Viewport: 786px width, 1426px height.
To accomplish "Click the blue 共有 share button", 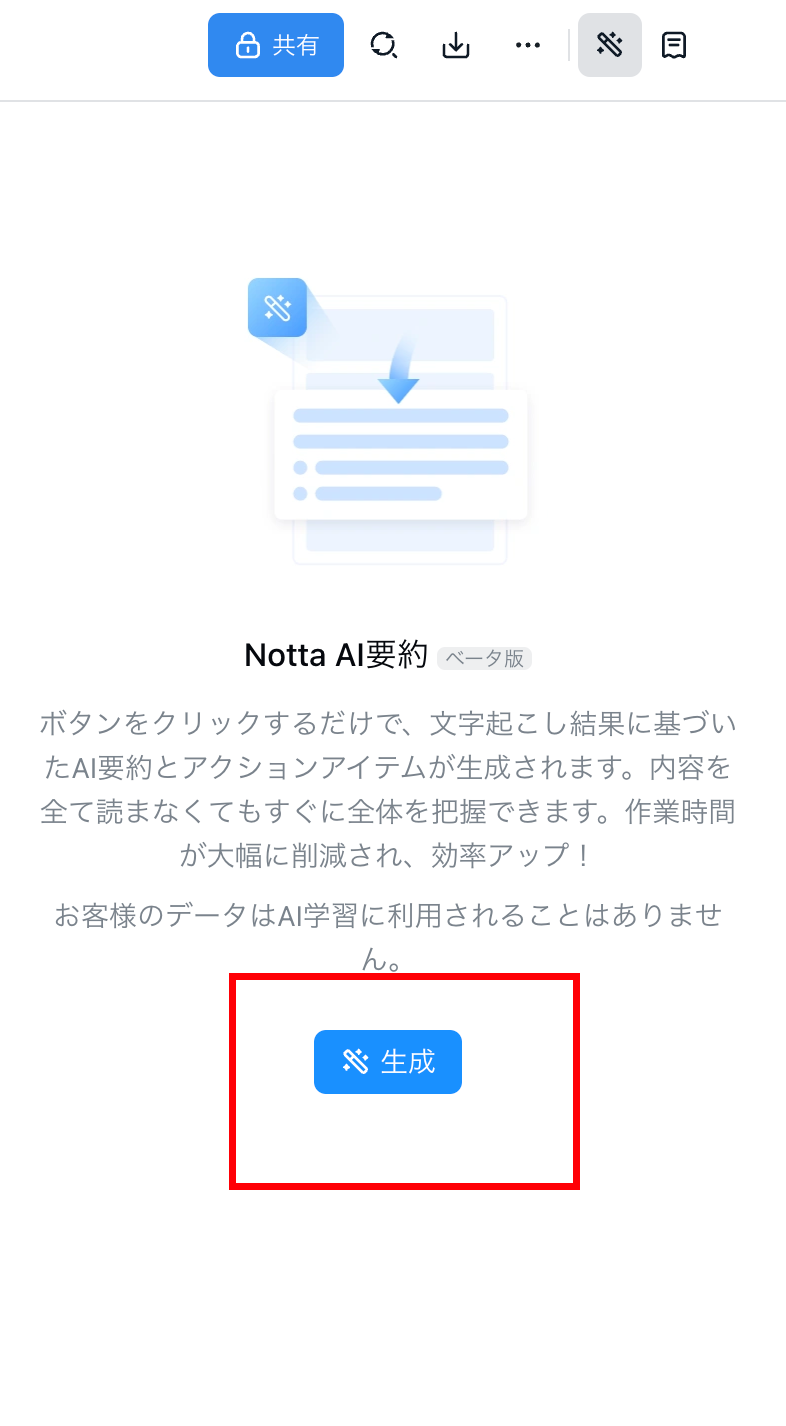I will coord(276,45).
